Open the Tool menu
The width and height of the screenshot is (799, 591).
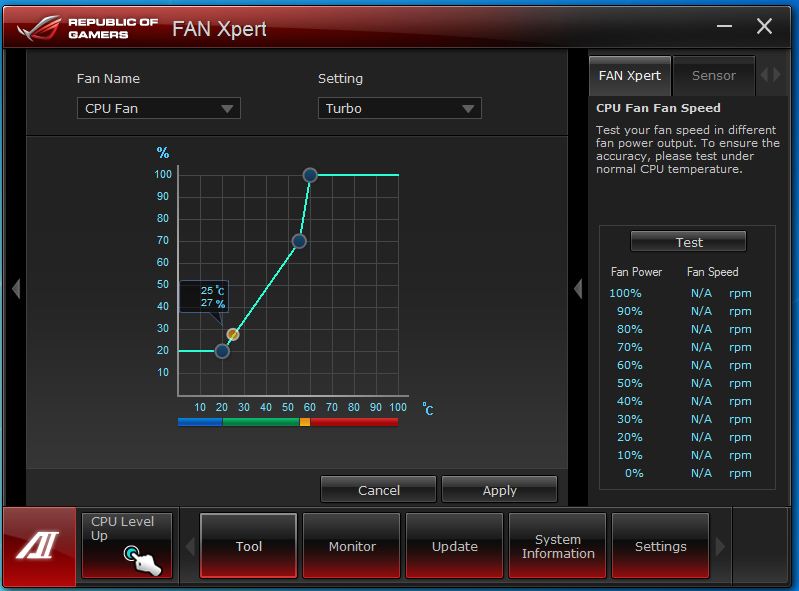[x=249, y=546]
